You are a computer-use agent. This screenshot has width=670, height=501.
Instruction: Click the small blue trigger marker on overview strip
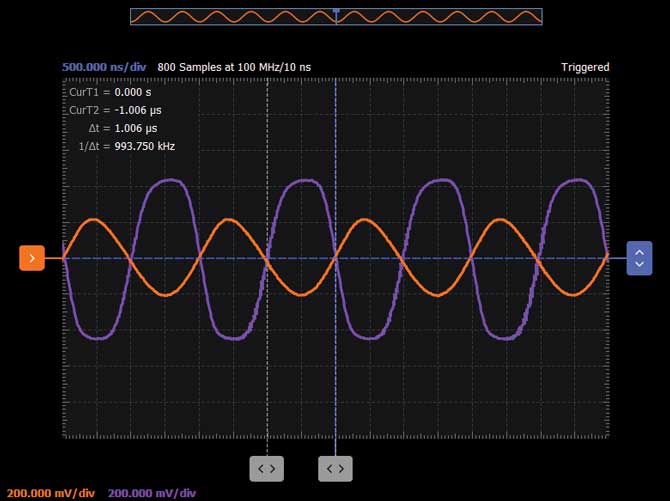336,11
